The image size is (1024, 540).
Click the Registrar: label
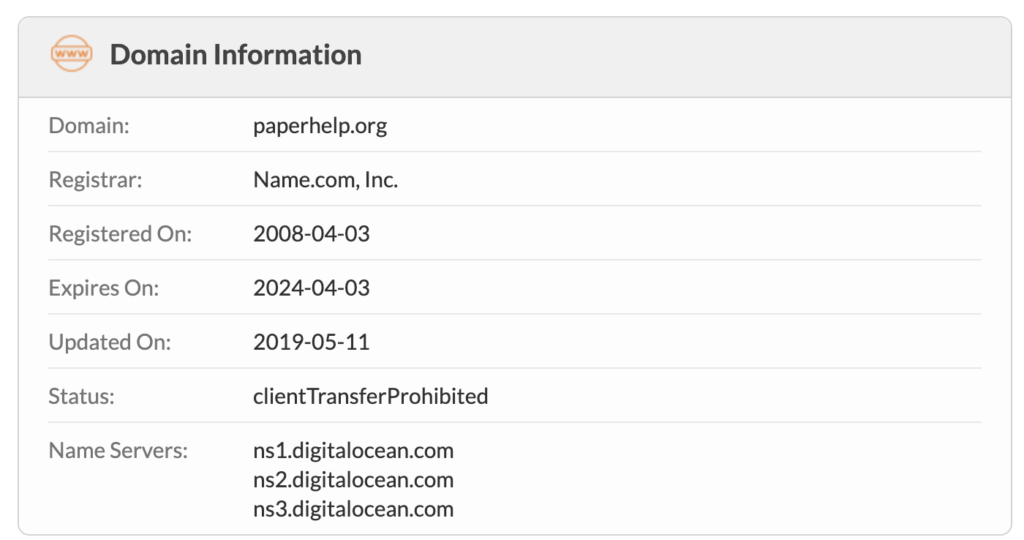[95, 180]
